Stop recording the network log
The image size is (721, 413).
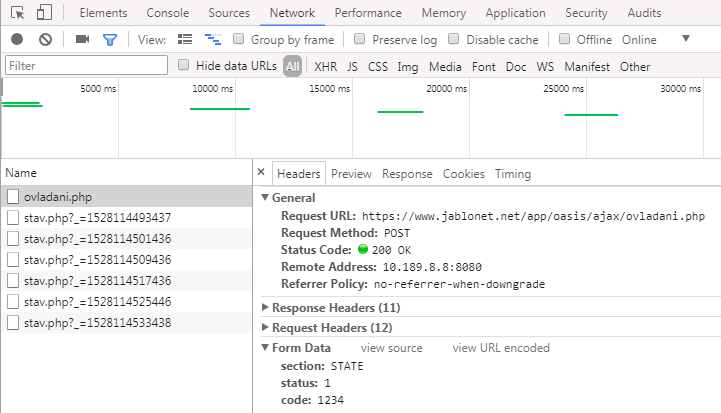tap(17, 39)
